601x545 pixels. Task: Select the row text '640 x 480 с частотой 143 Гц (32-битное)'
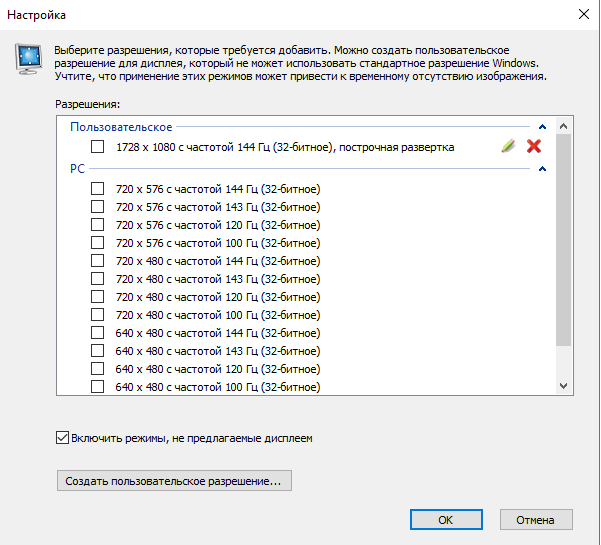click(x=218, y=351)
